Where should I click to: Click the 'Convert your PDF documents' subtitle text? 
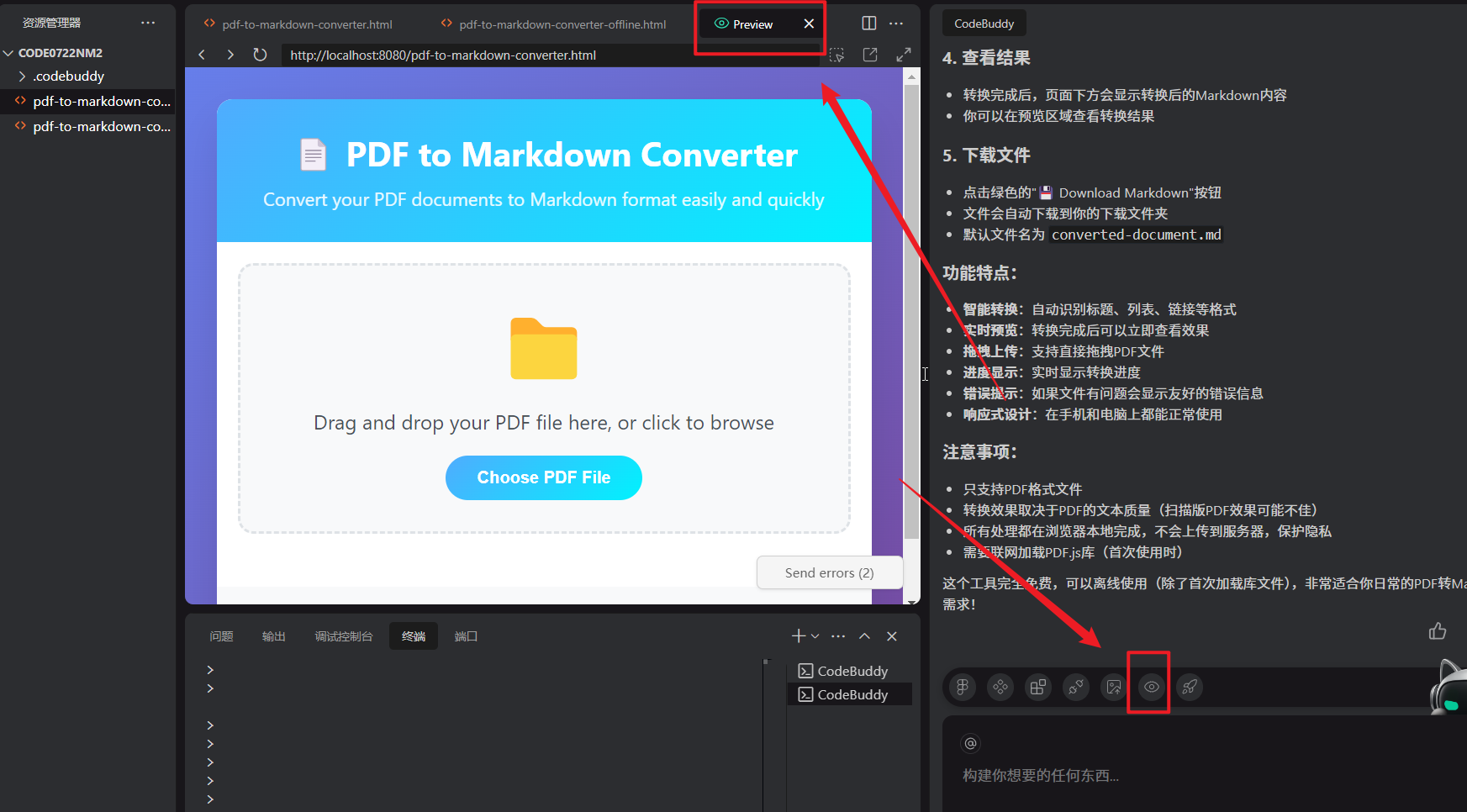pyautogui.click(x=544, y=199)
